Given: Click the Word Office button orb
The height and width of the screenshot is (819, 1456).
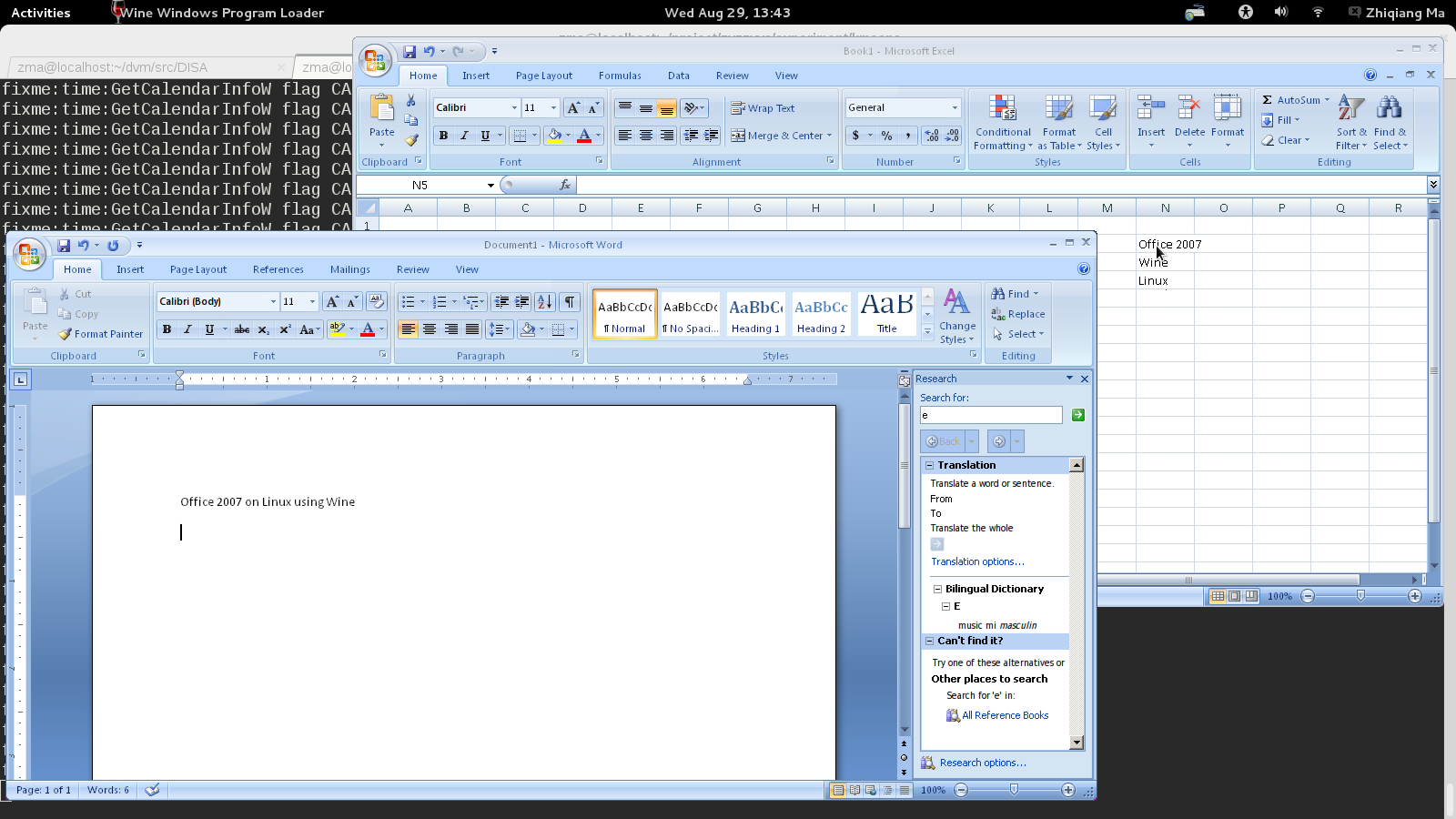Looking at the screenshot, I should click(x=29, y=254).
